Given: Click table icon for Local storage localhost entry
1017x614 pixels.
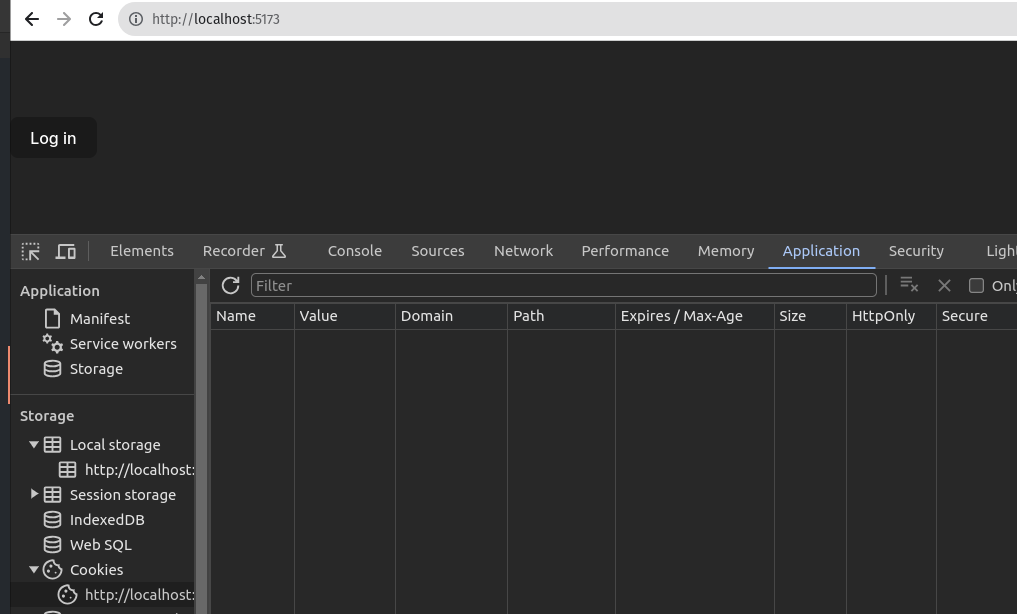Looking at the screenshot, I should [x=67, y=469].
